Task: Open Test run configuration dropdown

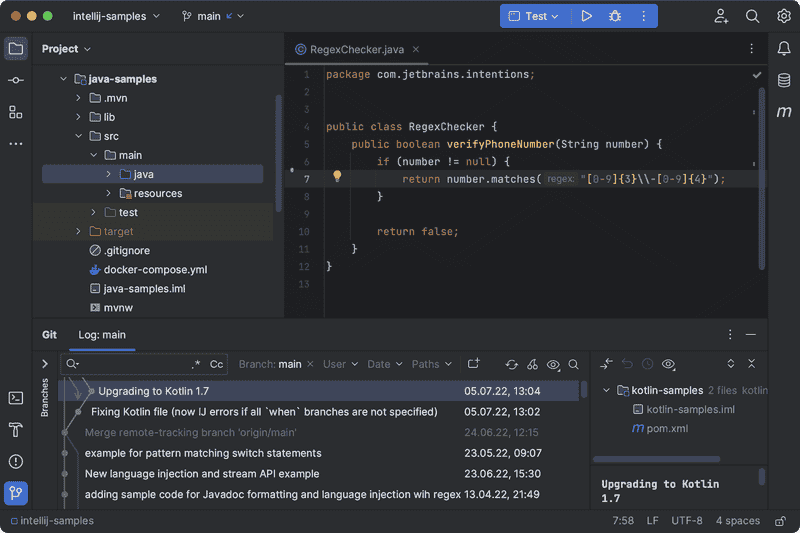Action: pos(534,16)
